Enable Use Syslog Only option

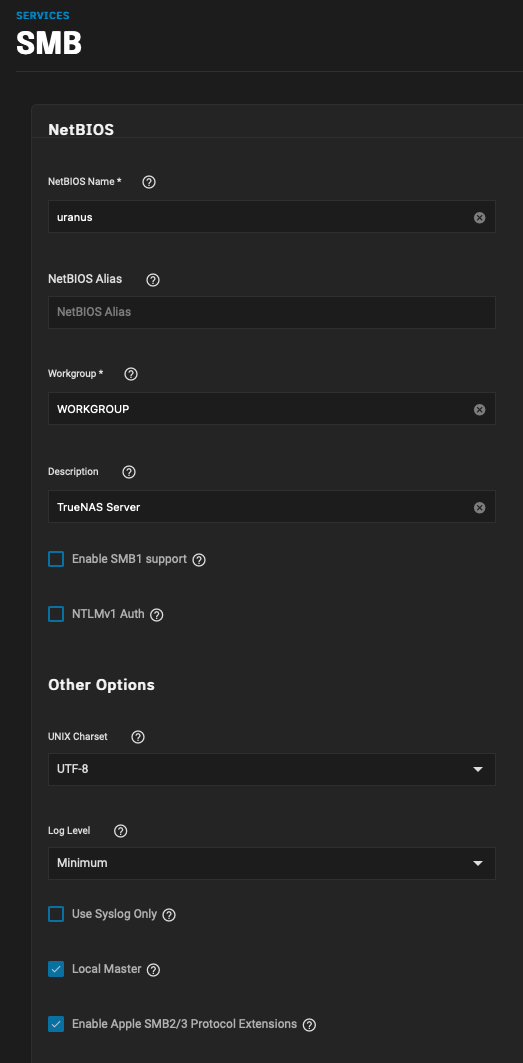56,915
